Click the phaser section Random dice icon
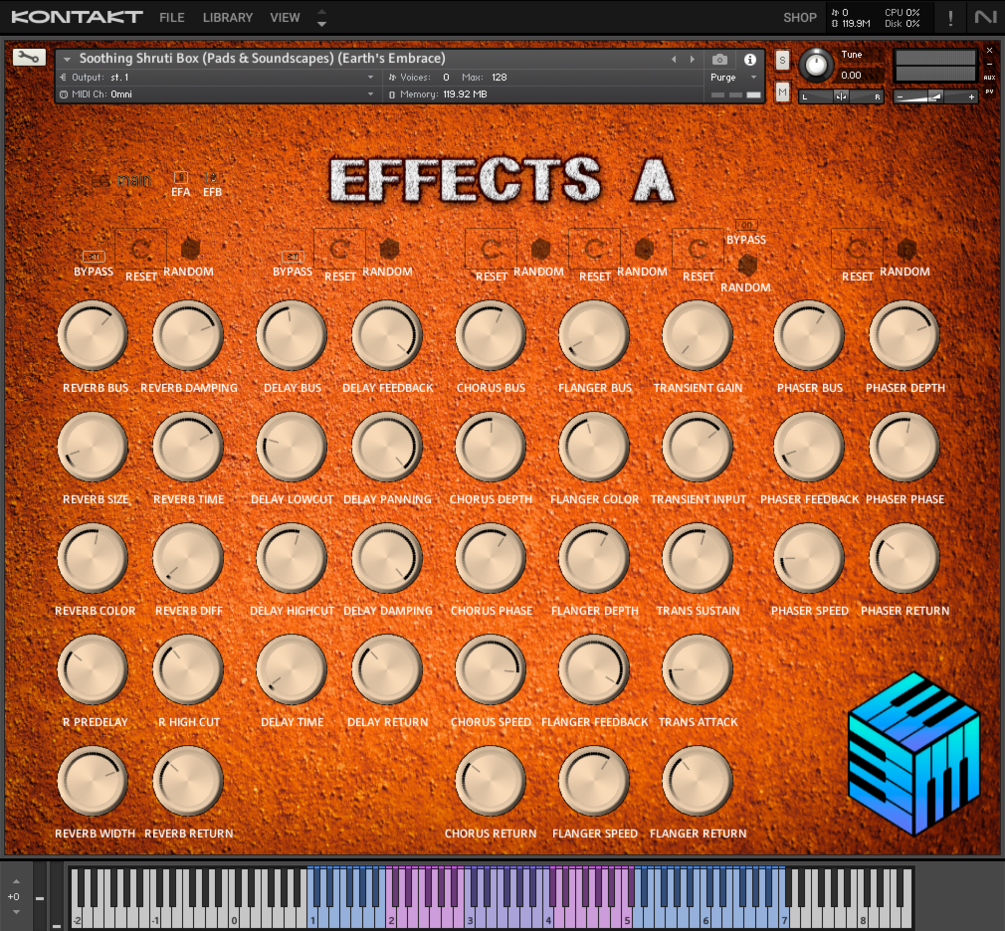1005x931 pixels. (906, 248)
